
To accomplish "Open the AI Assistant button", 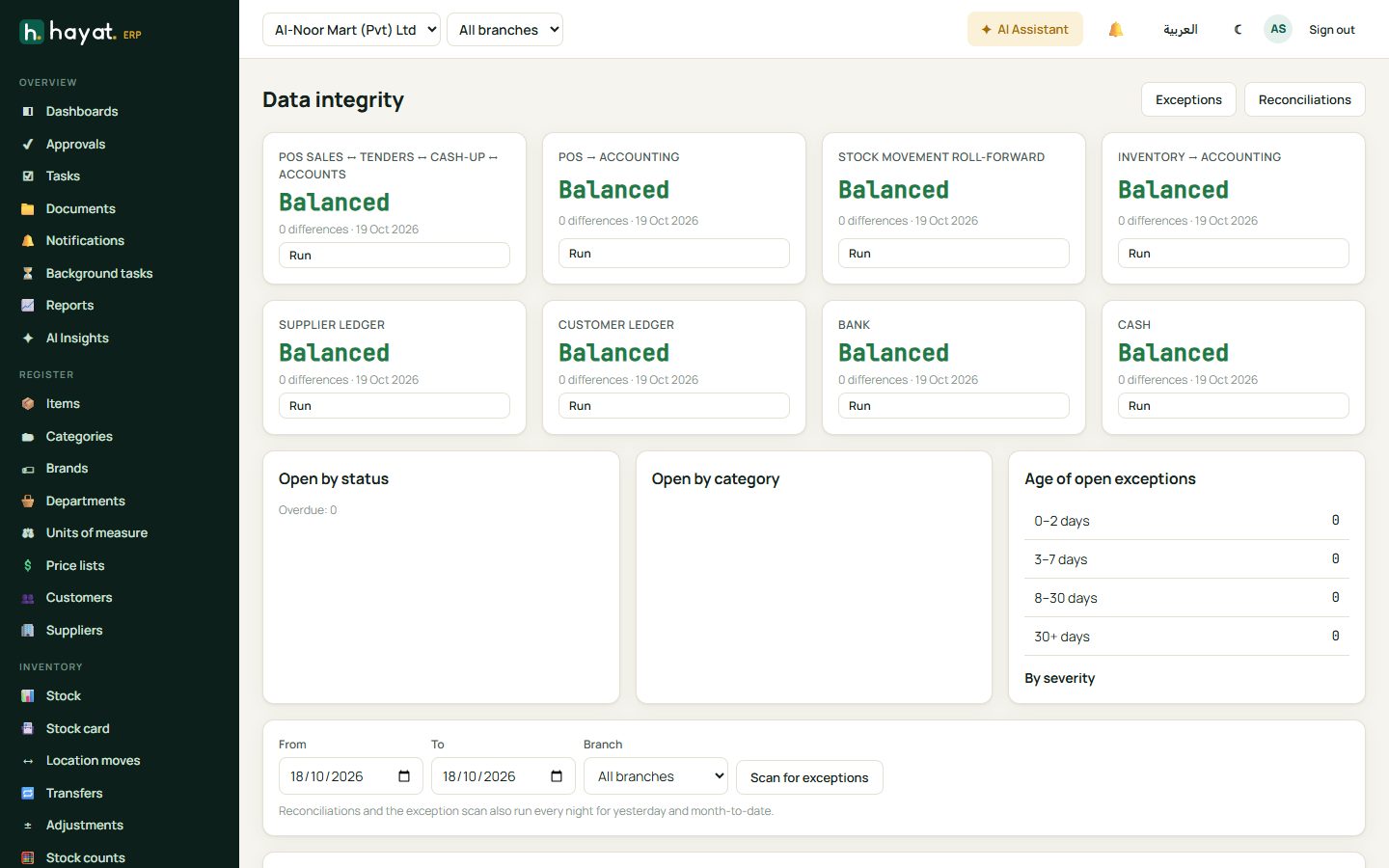I will (x=1024, y=30).
